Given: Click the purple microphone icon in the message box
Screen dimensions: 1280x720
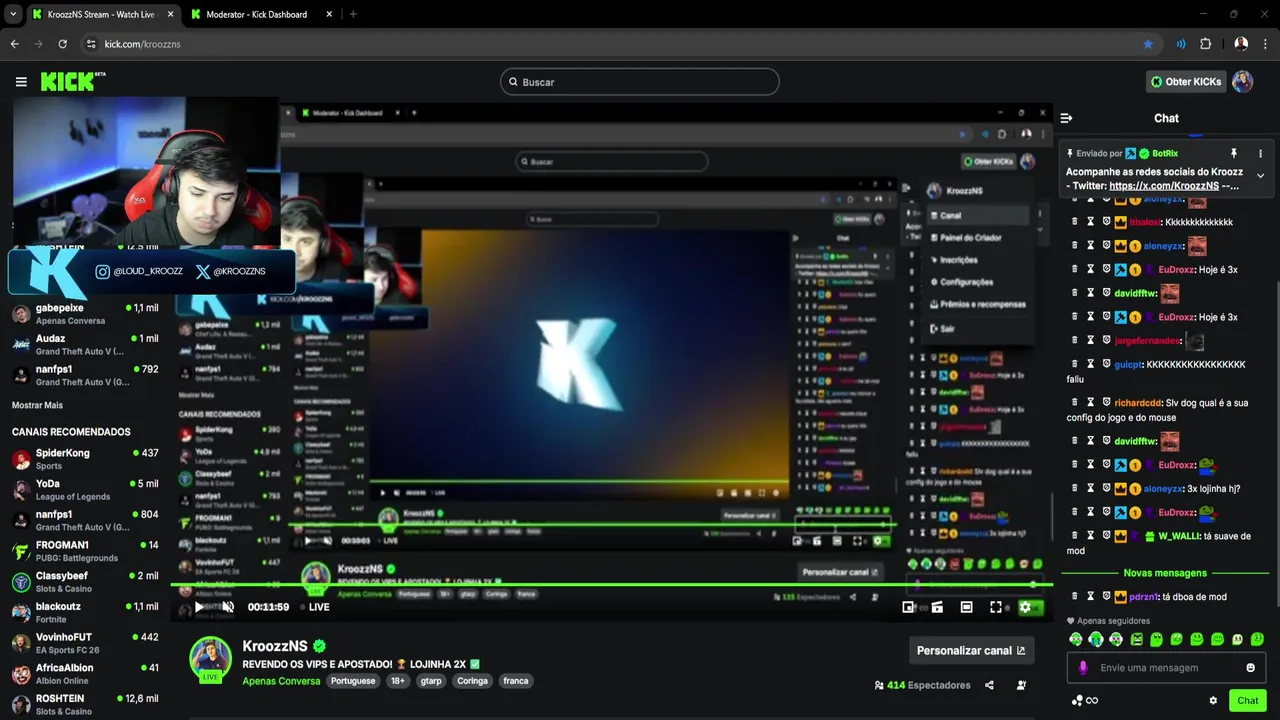Looking at the screenshot, I should [x=1083, y=667].
